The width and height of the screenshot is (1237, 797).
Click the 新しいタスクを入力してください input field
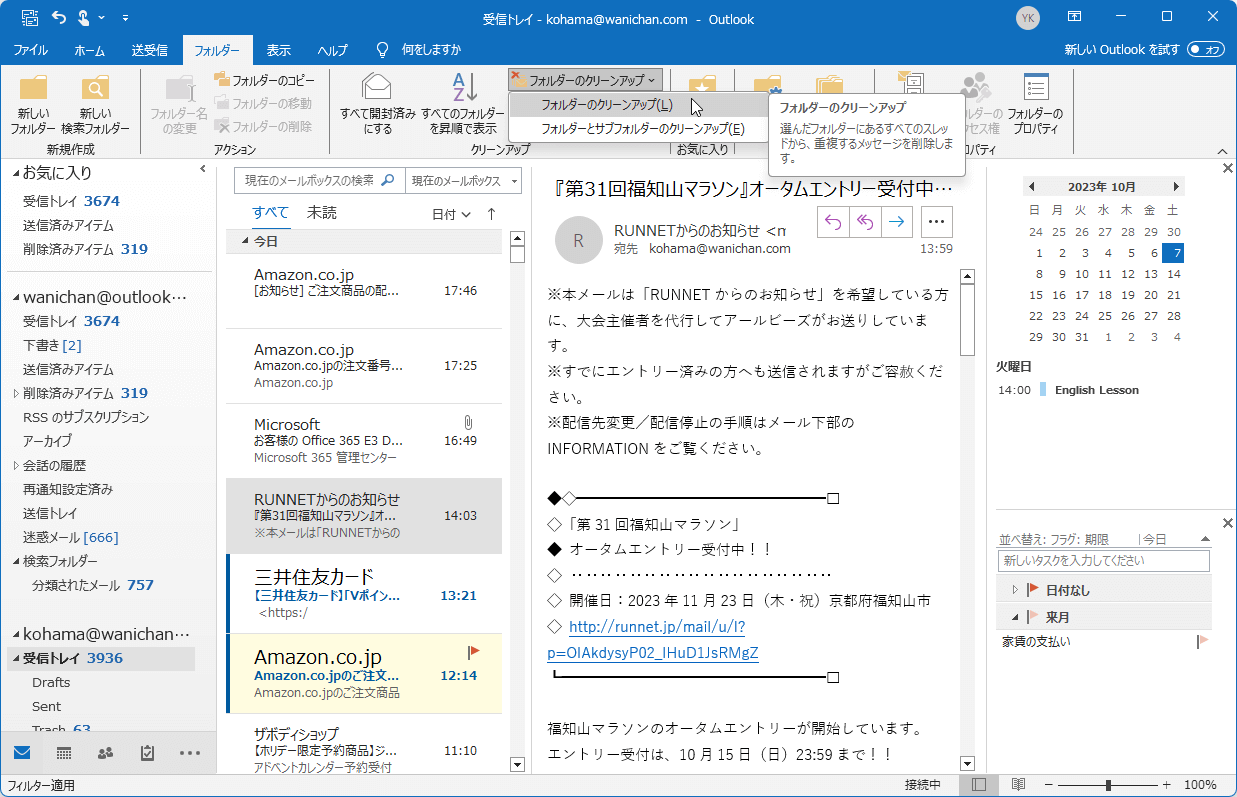click(1102, 560)
